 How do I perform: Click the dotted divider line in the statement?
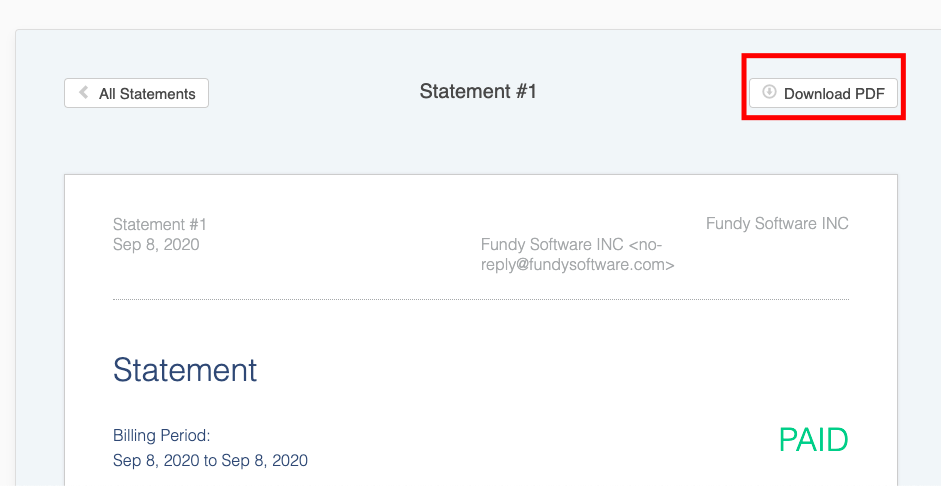pyautogui.click(x=481, y=299)
